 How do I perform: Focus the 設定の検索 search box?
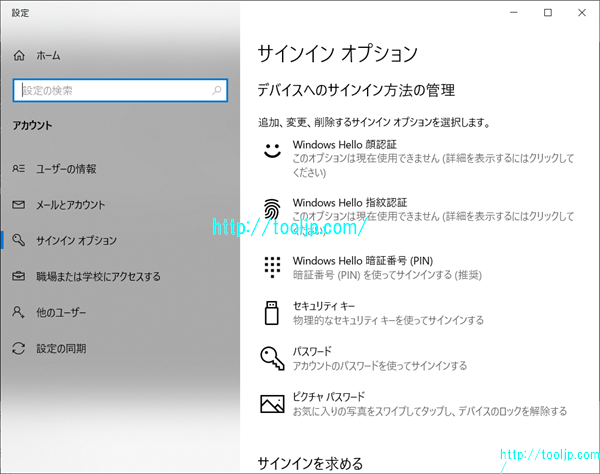(x=120, y=90)
